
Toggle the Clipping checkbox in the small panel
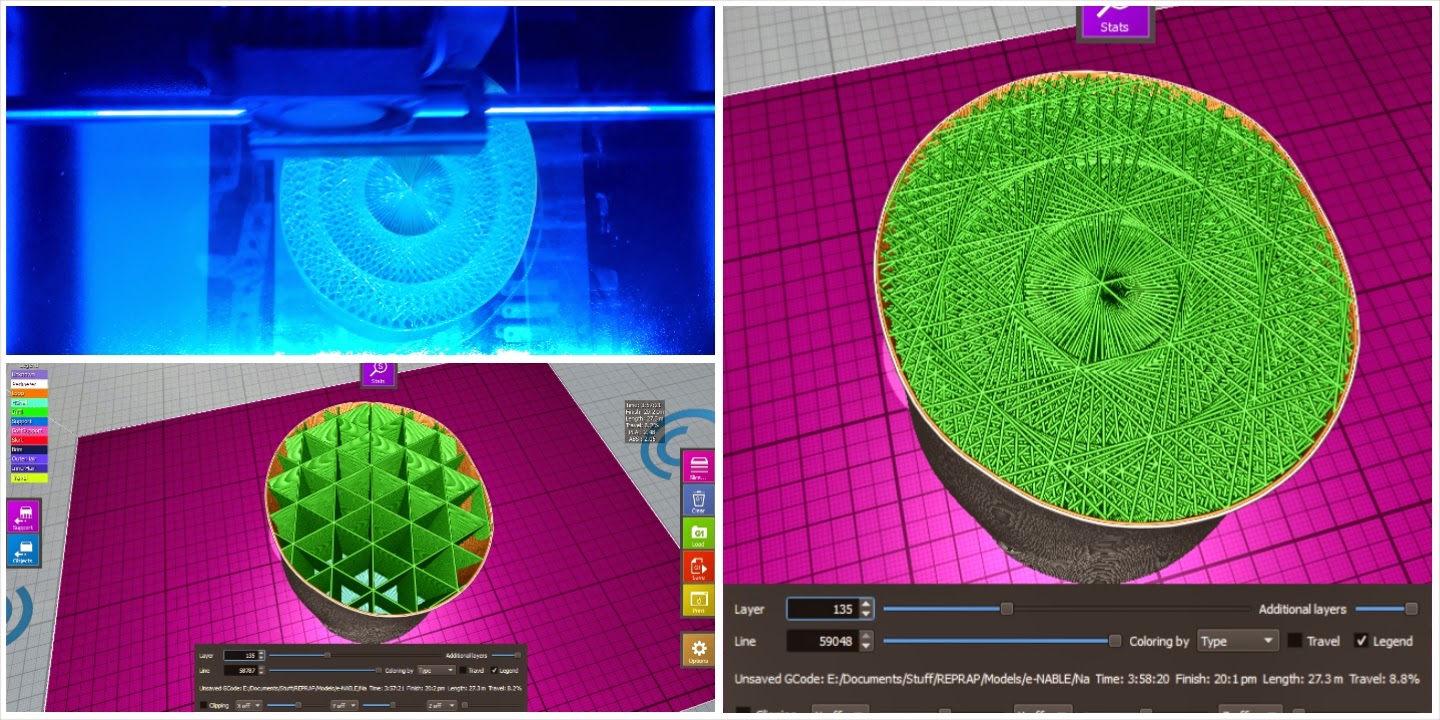pos(205,705)
